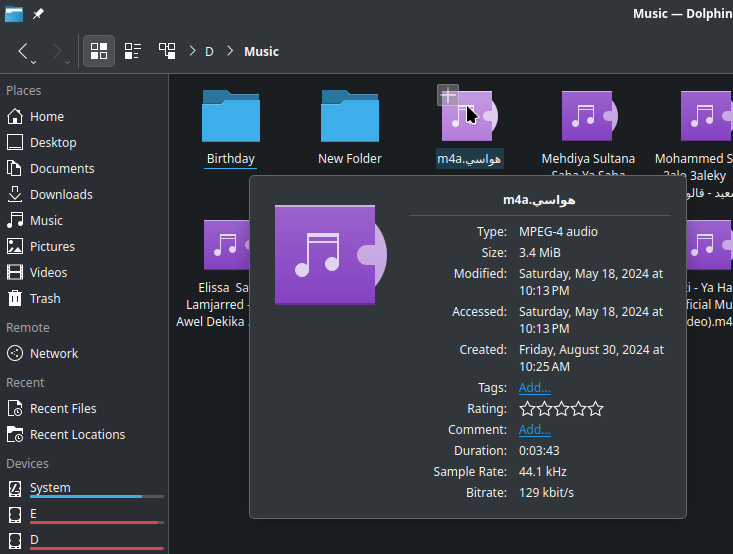Viewport: 733px width, 554px height.
Task: Open Music in Places sidebar
Action: coord(84,220)
